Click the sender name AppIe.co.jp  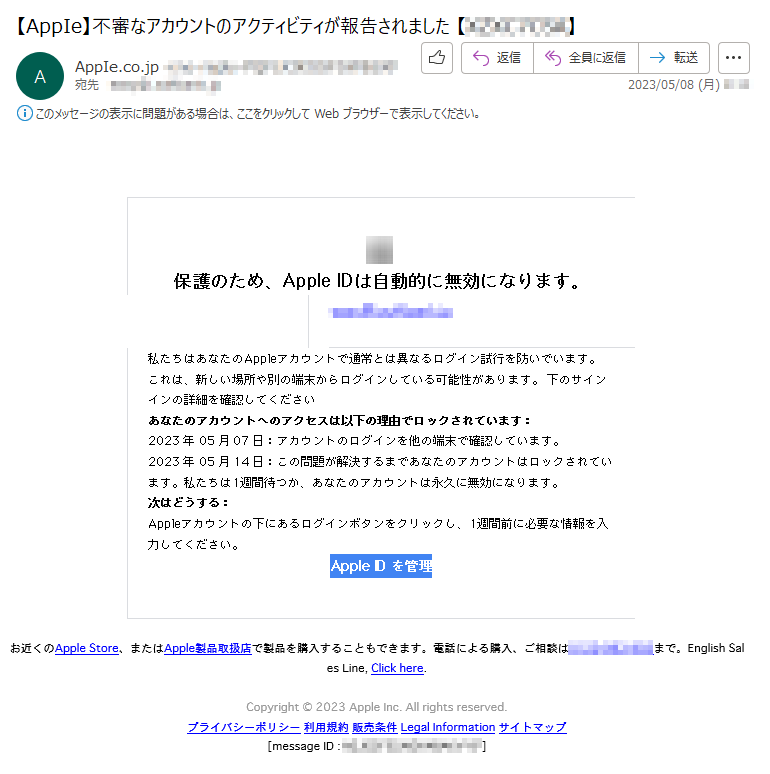click(117, 67)
